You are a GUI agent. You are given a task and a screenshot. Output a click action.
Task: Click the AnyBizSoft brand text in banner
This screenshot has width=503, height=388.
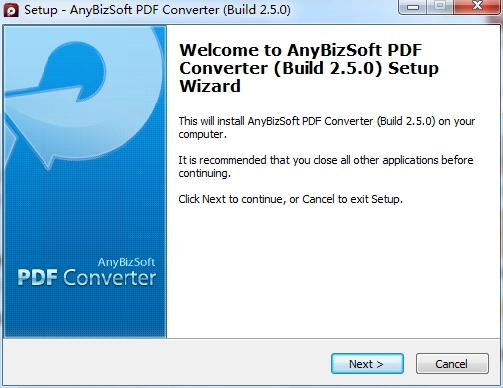click(x=126, y=262)
